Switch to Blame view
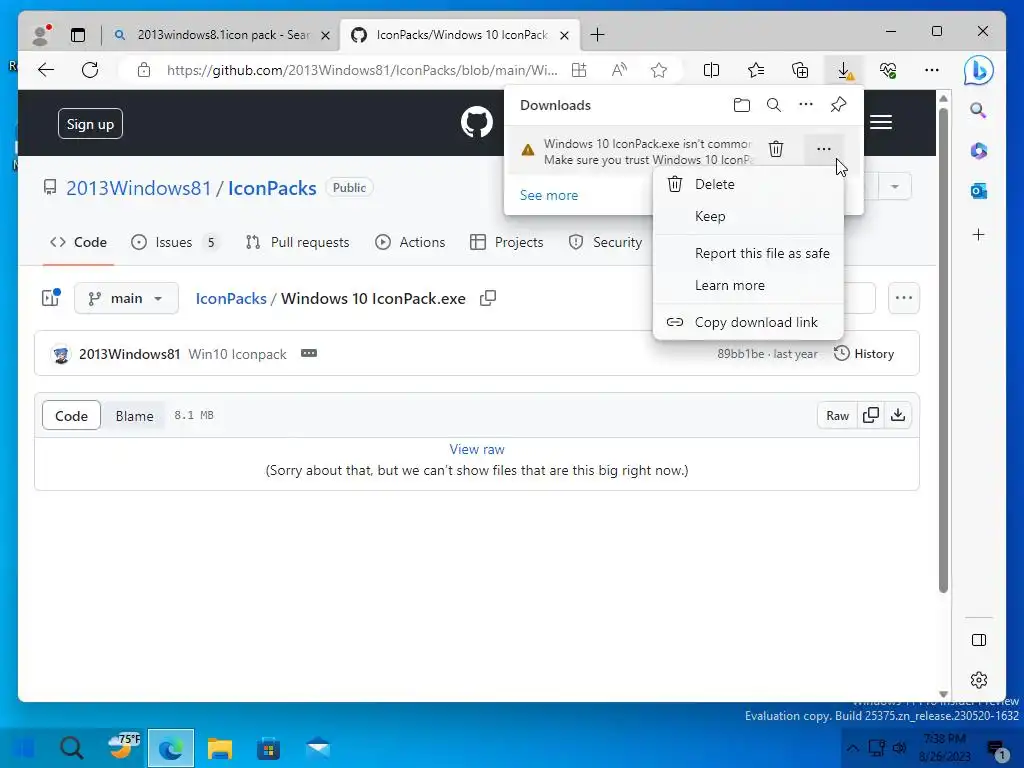 pyautogui.click(x=135, y=415)
